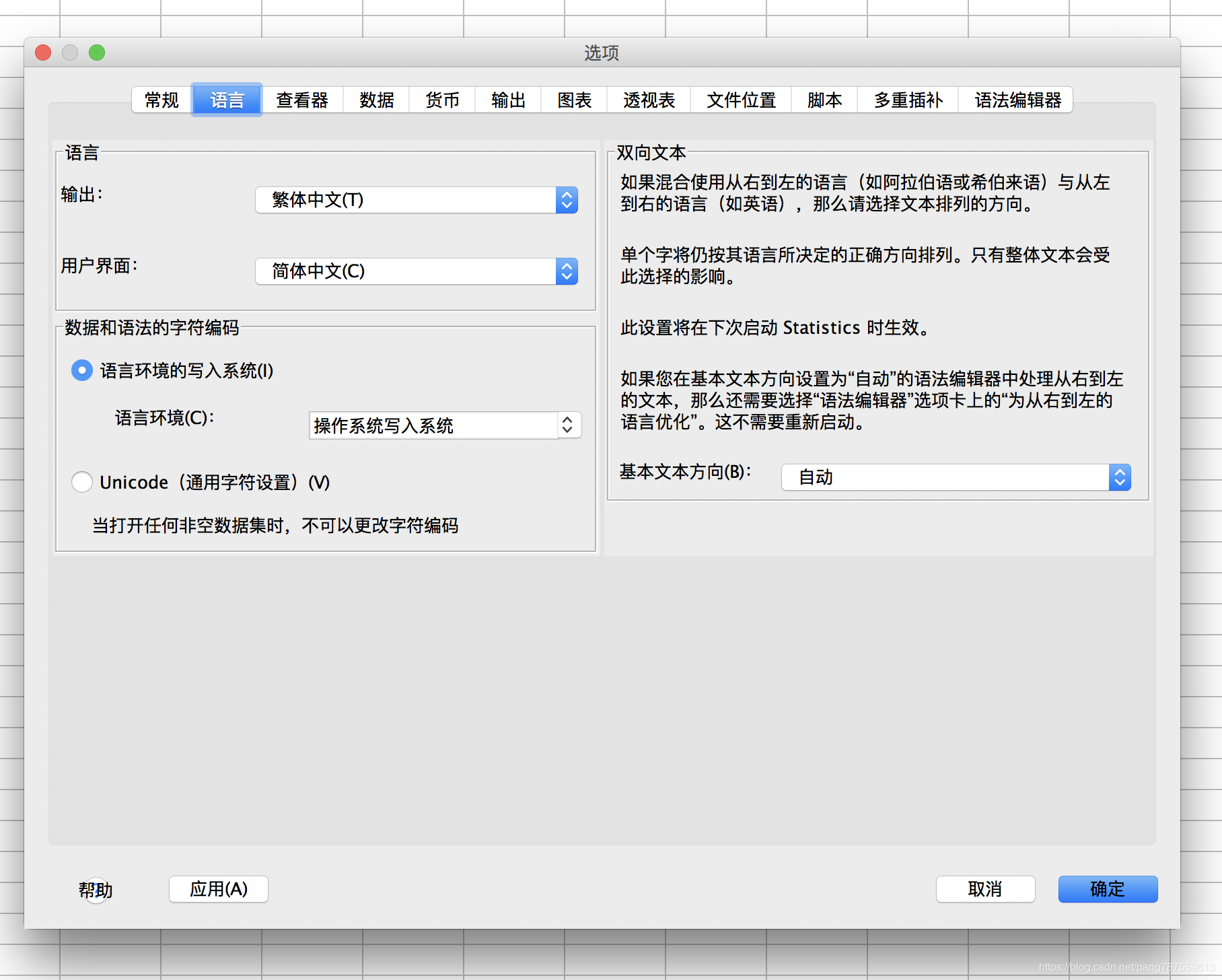The height and width of the screenshot is (980, 1222).
Task: Click the 取消 button
Action: [x=985, y=889]
